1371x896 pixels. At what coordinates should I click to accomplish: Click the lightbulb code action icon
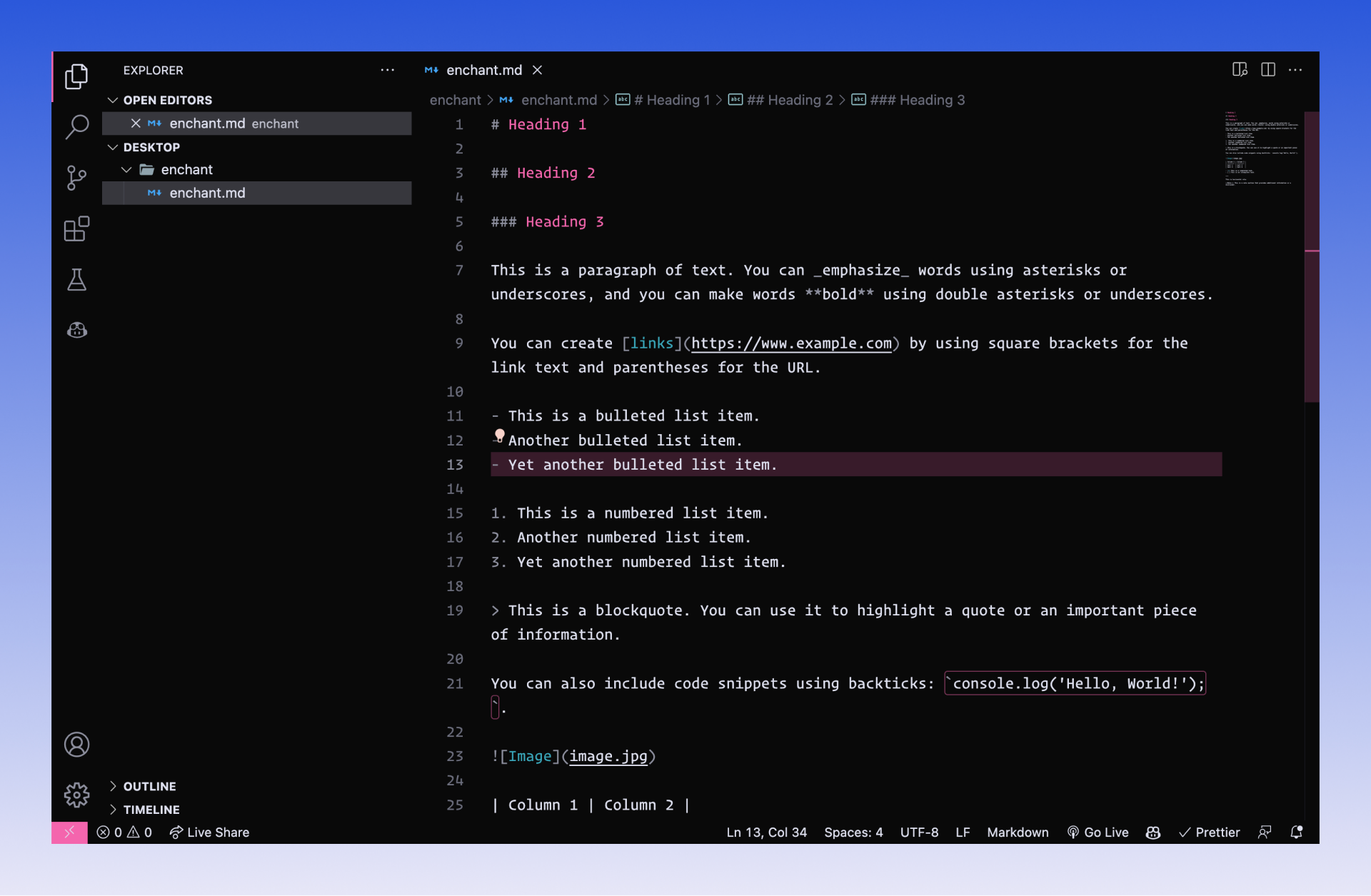(500, 435)
